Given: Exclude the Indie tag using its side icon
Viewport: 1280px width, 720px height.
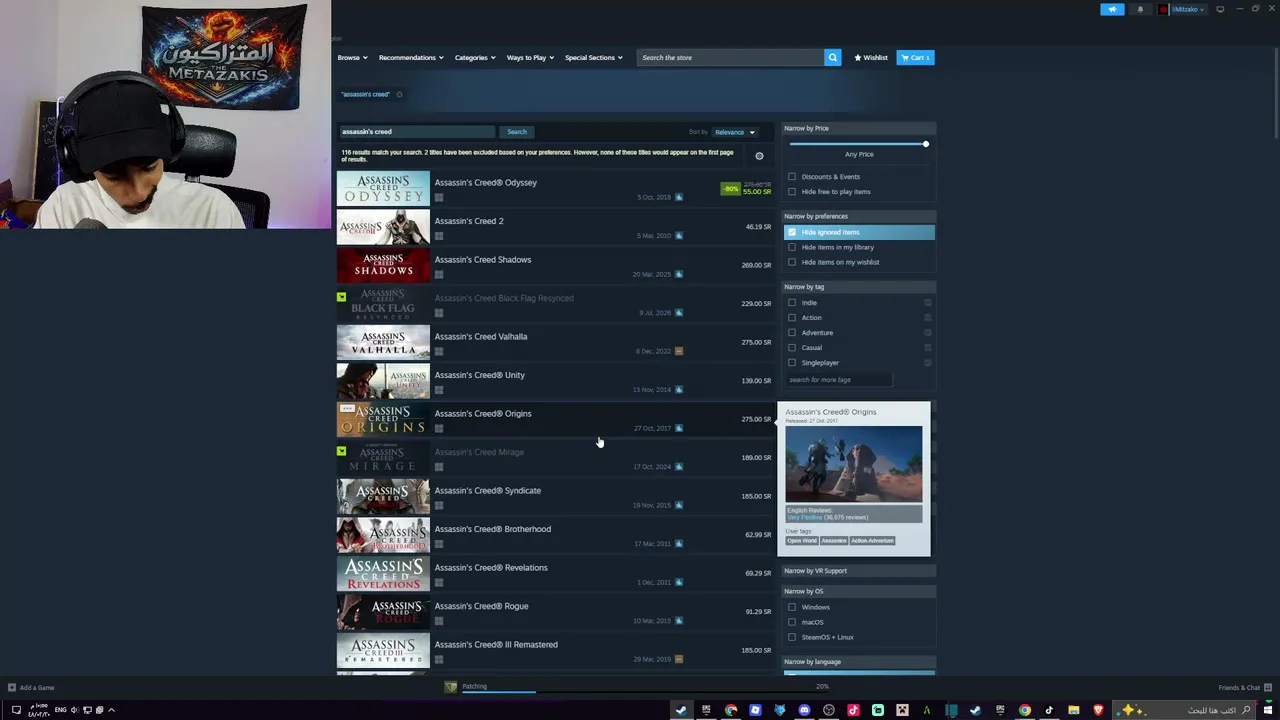Looking at the screenshot, I should pyautogui.click(x=928, y=303).
